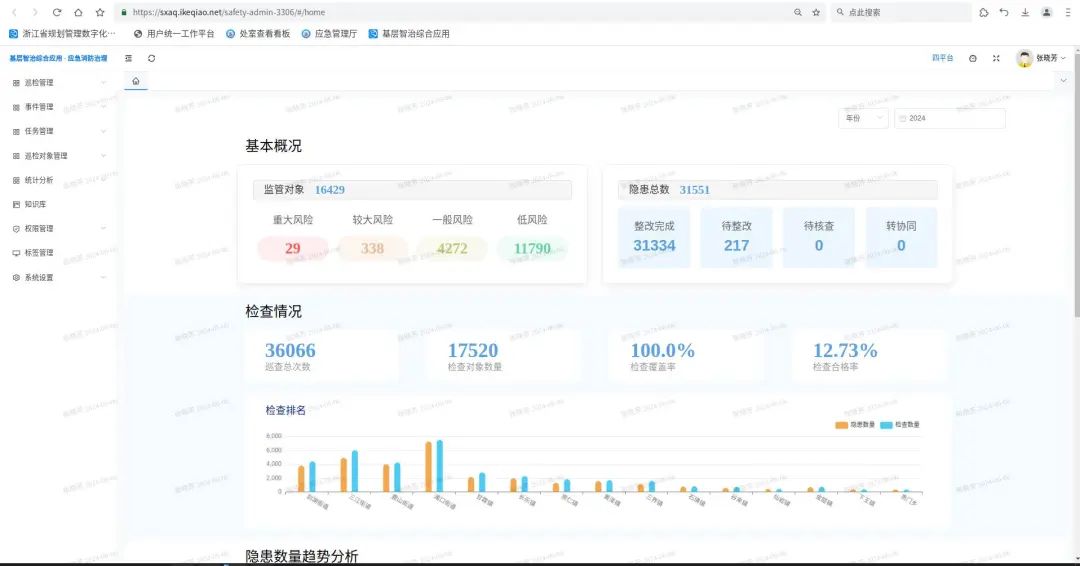Screen dimensions: 1080x566
Task: Open the 应急管理厅 bookmark
Action: [329, 33]
